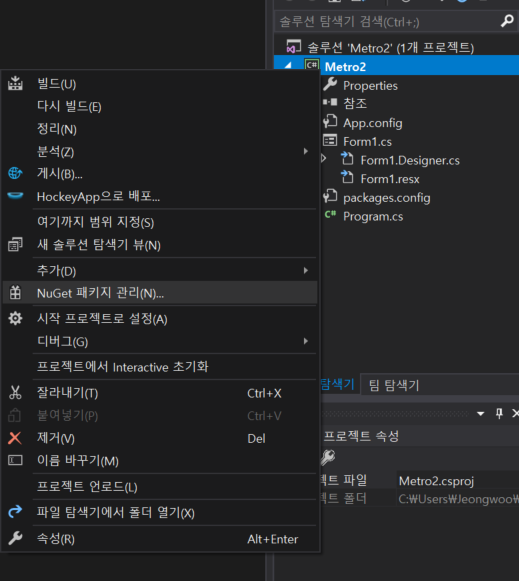
Task: Click the form icon beside Form1.cs
Action: tap(330, 140)
